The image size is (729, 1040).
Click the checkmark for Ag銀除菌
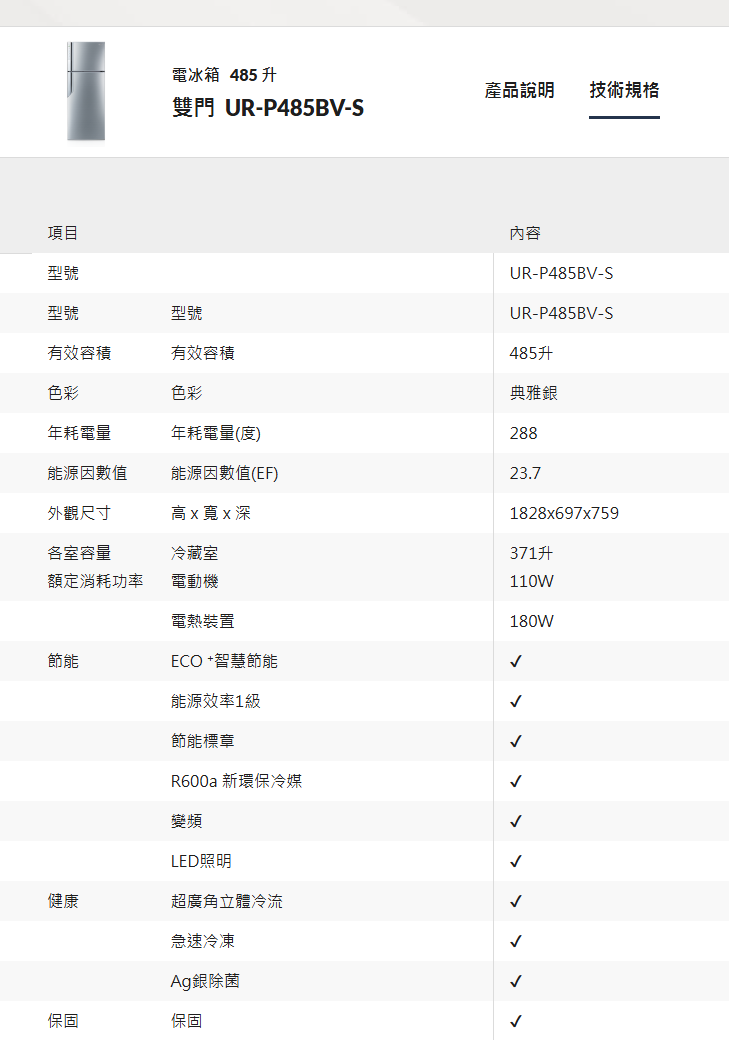pyautogui.click(x=515, y=981)
